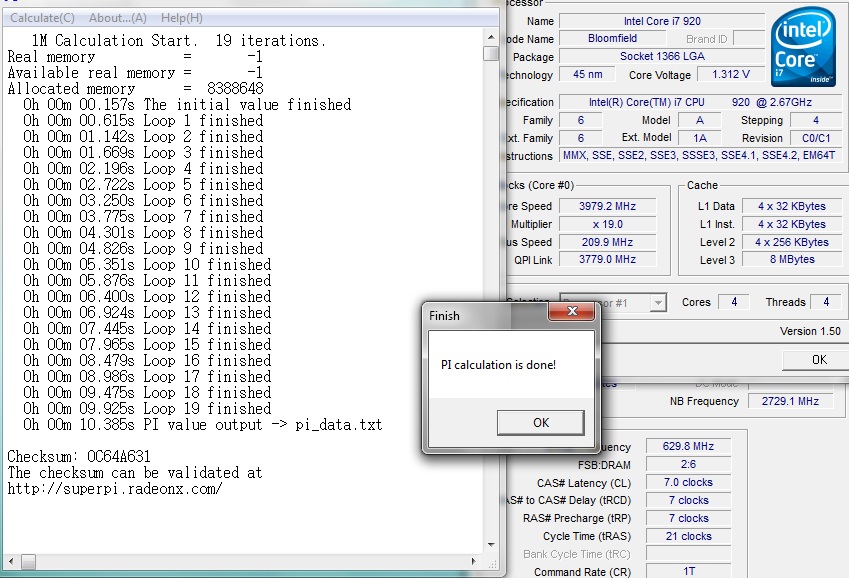Click the Instructions field listing MMX, SSE
Screen dimensions: 849x578
(700, 155)
